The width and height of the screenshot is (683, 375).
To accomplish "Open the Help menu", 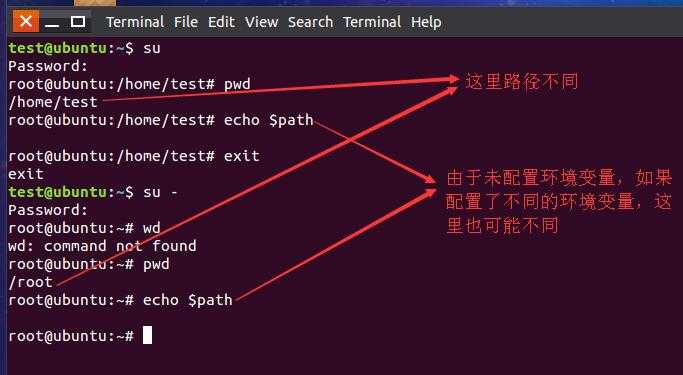I will pyautogui.click(x=426, y=22).
